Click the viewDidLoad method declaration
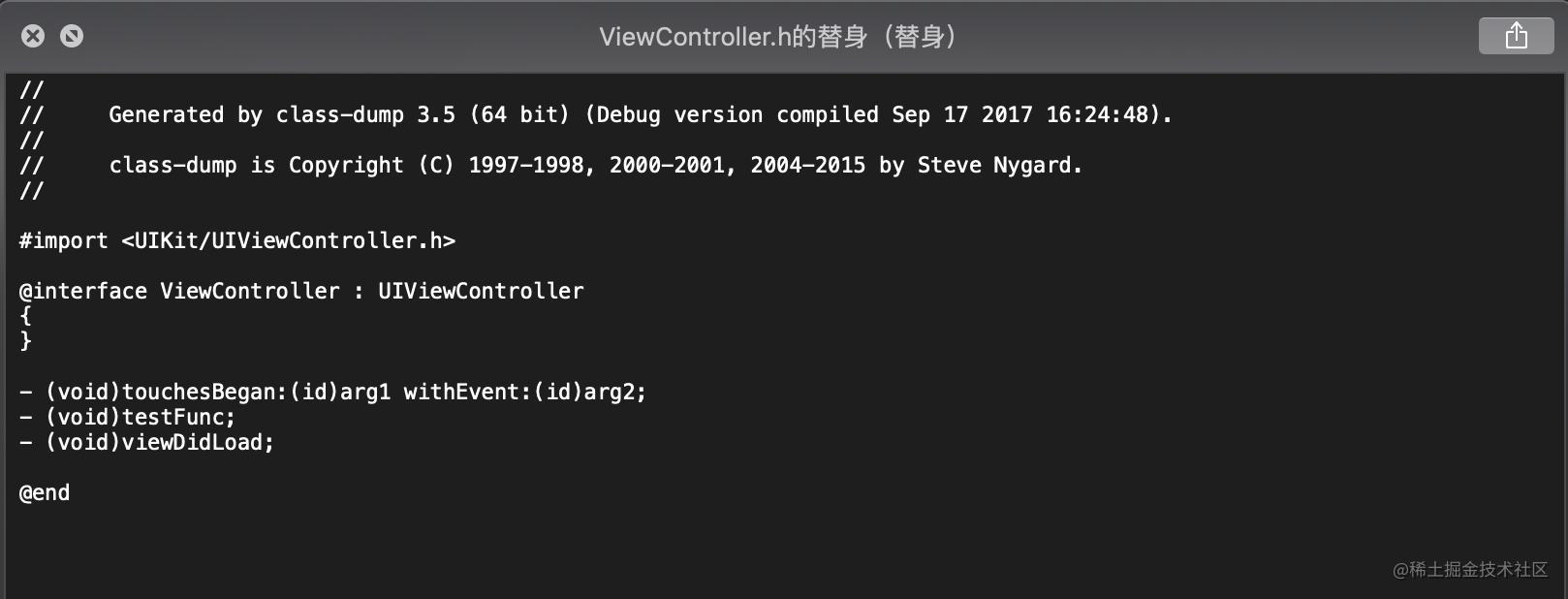 tap(146, 442)
